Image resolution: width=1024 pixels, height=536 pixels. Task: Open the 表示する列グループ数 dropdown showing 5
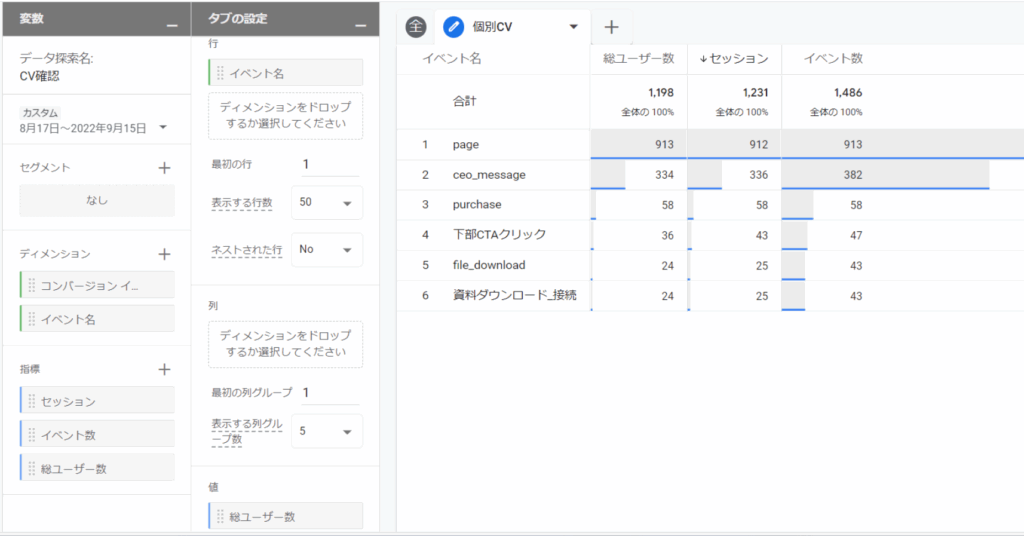pyautogui.click(x=327, y=431)
